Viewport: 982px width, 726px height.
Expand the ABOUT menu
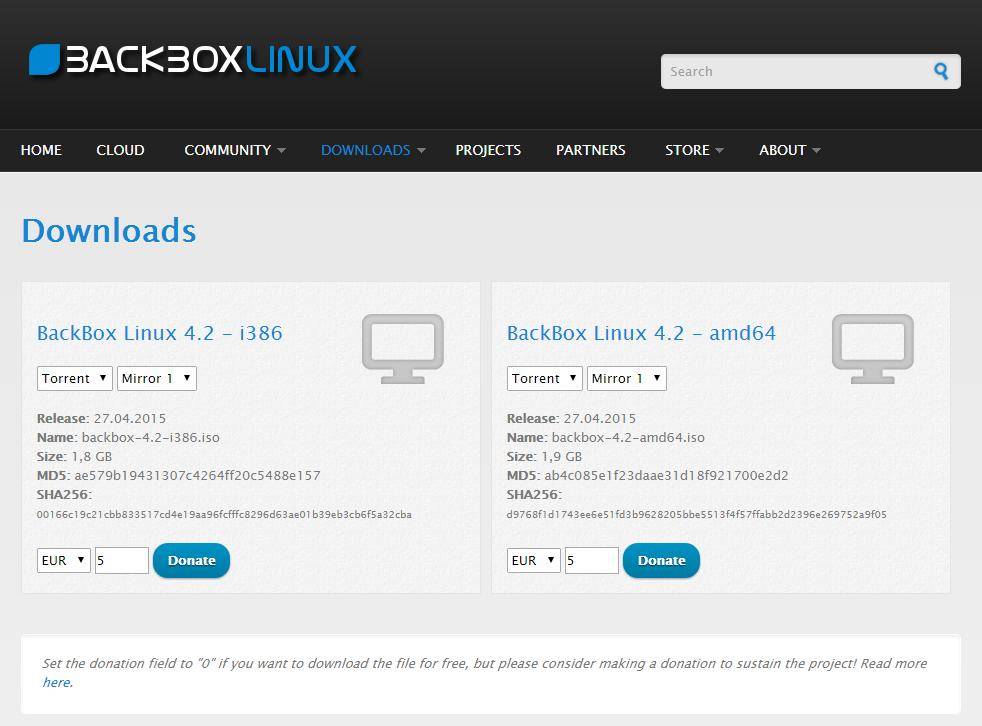pos(790,150)
